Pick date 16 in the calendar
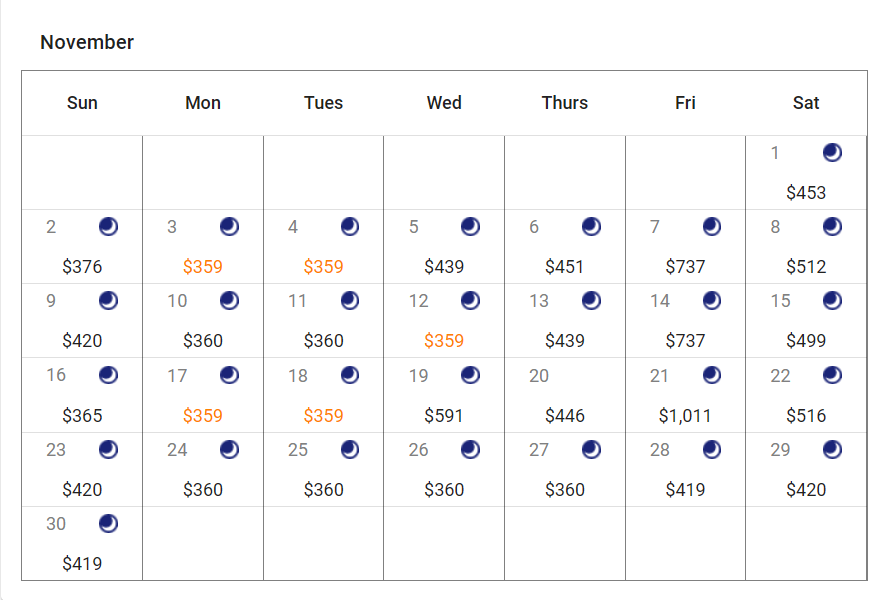Screen dimensions: 876x600 coord(56,375)
